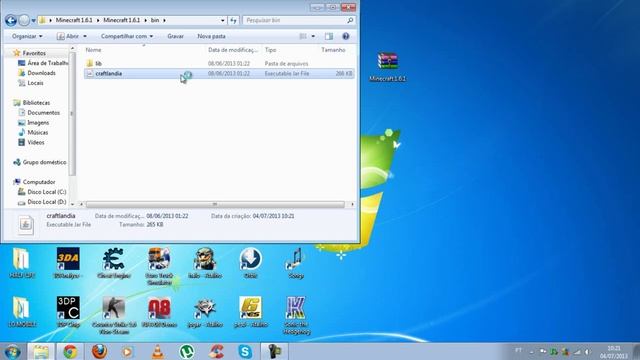This screenshot has width=640, height=360.
Task: Open the Songr music note shortcut
Action: pos(296,263)
